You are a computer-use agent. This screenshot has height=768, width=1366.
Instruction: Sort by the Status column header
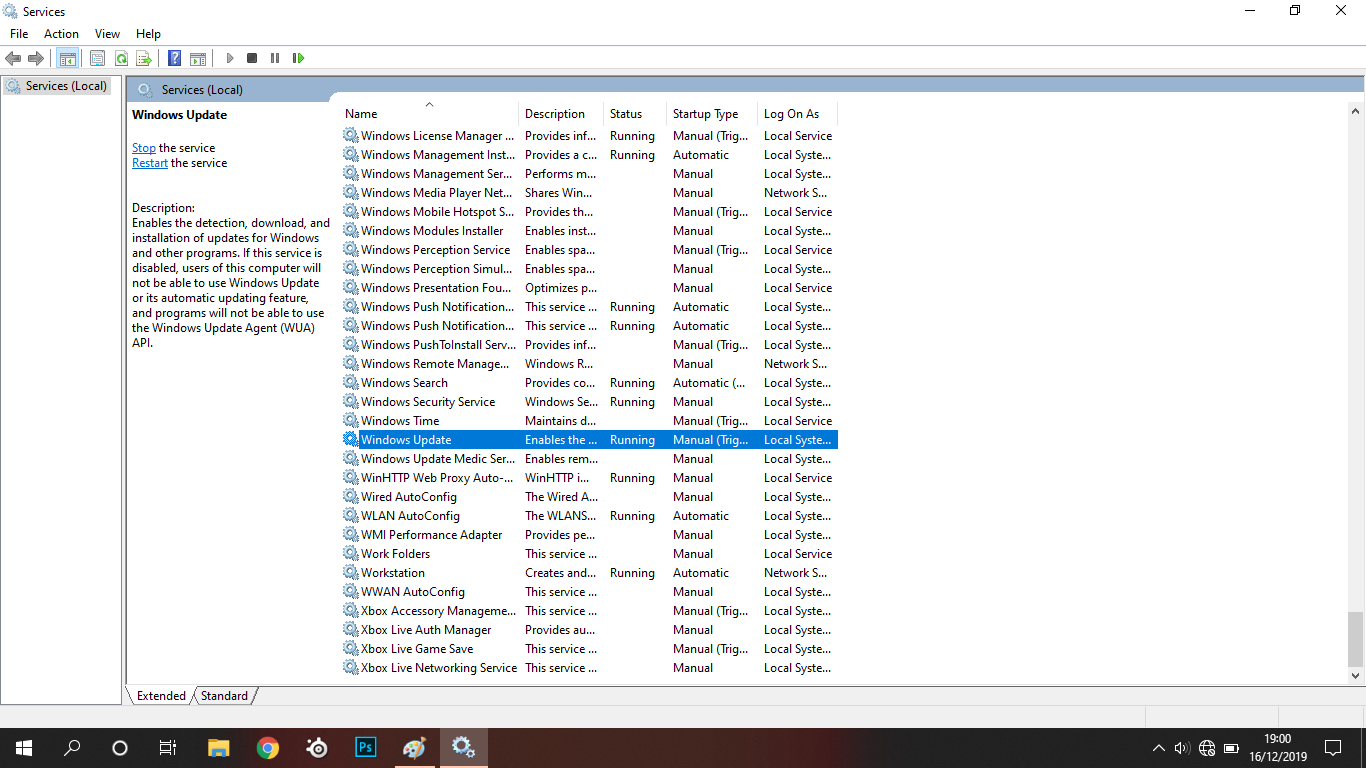pyautogui.click(x=636, y=114)
